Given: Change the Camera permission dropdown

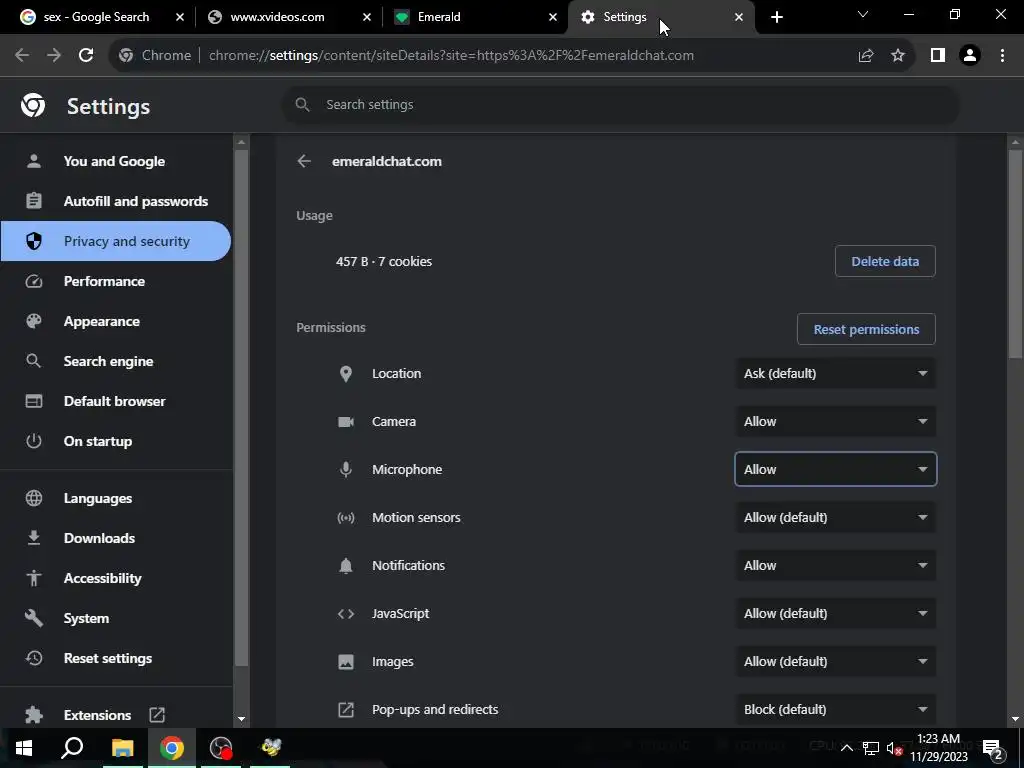Looking at the screenshot, I should [x=835, y=421].
